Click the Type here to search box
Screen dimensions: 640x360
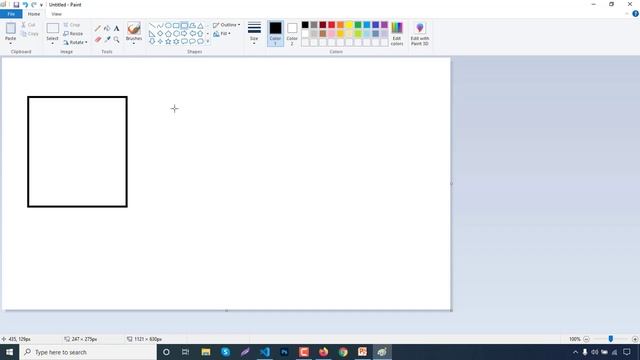88,352
